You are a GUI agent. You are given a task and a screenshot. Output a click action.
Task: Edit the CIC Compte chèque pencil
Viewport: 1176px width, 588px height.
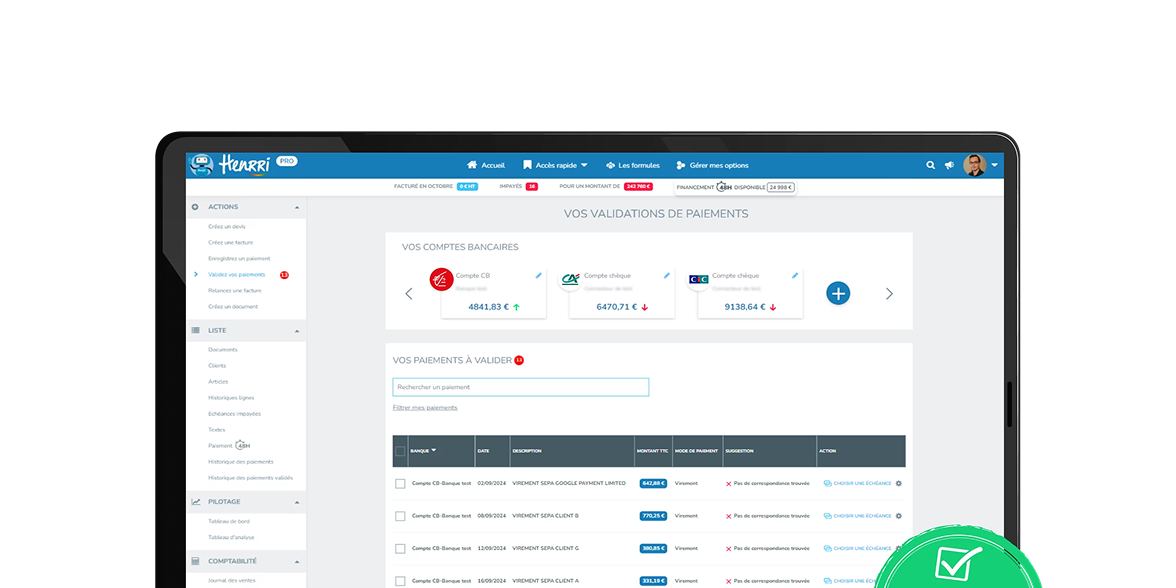pyautogui.click(x=795, y=275)
